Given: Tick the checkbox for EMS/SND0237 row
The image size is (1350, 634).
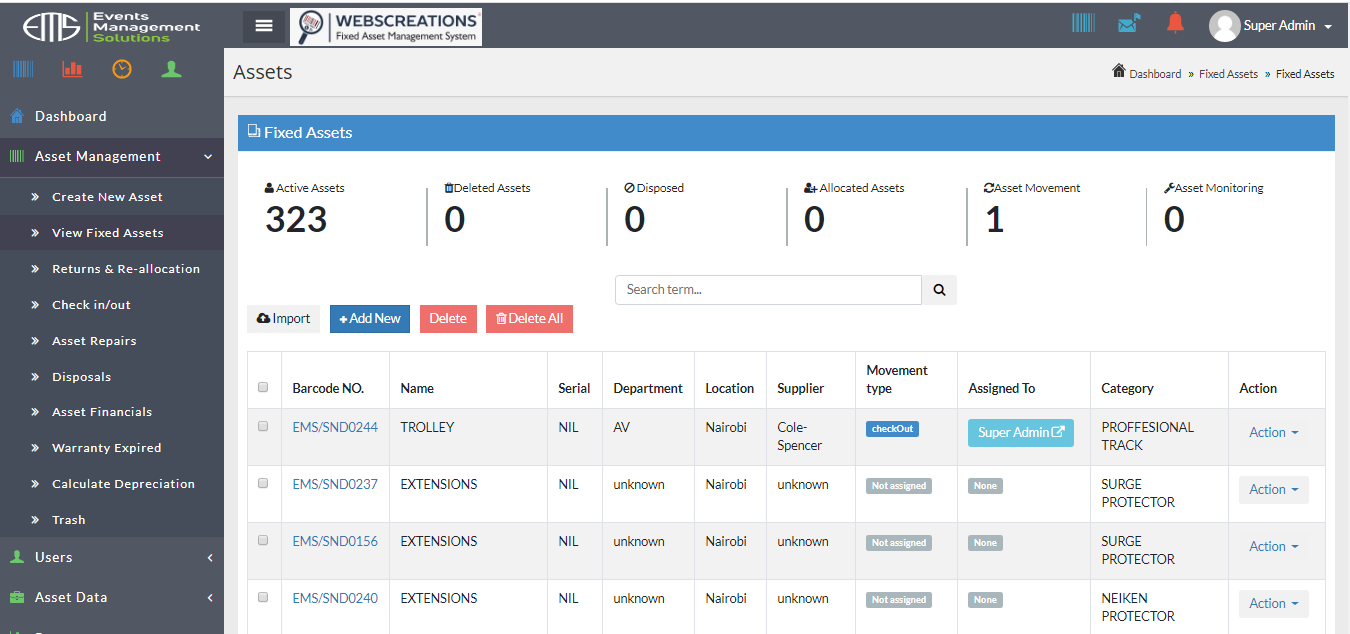Looking at the screenshot, I should point(263,483).
